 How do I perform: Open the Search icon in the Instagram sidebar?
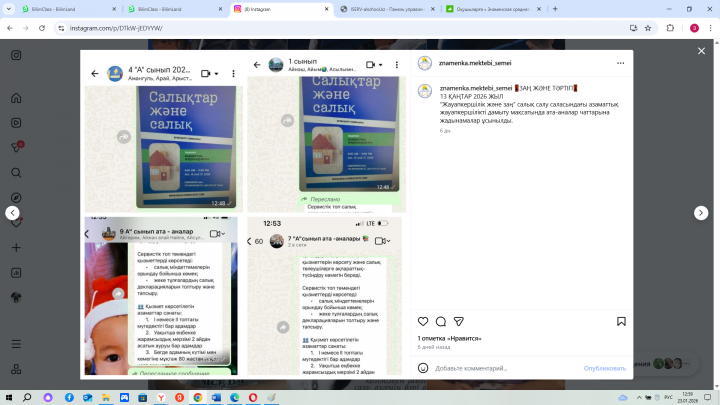coord(16,173)
